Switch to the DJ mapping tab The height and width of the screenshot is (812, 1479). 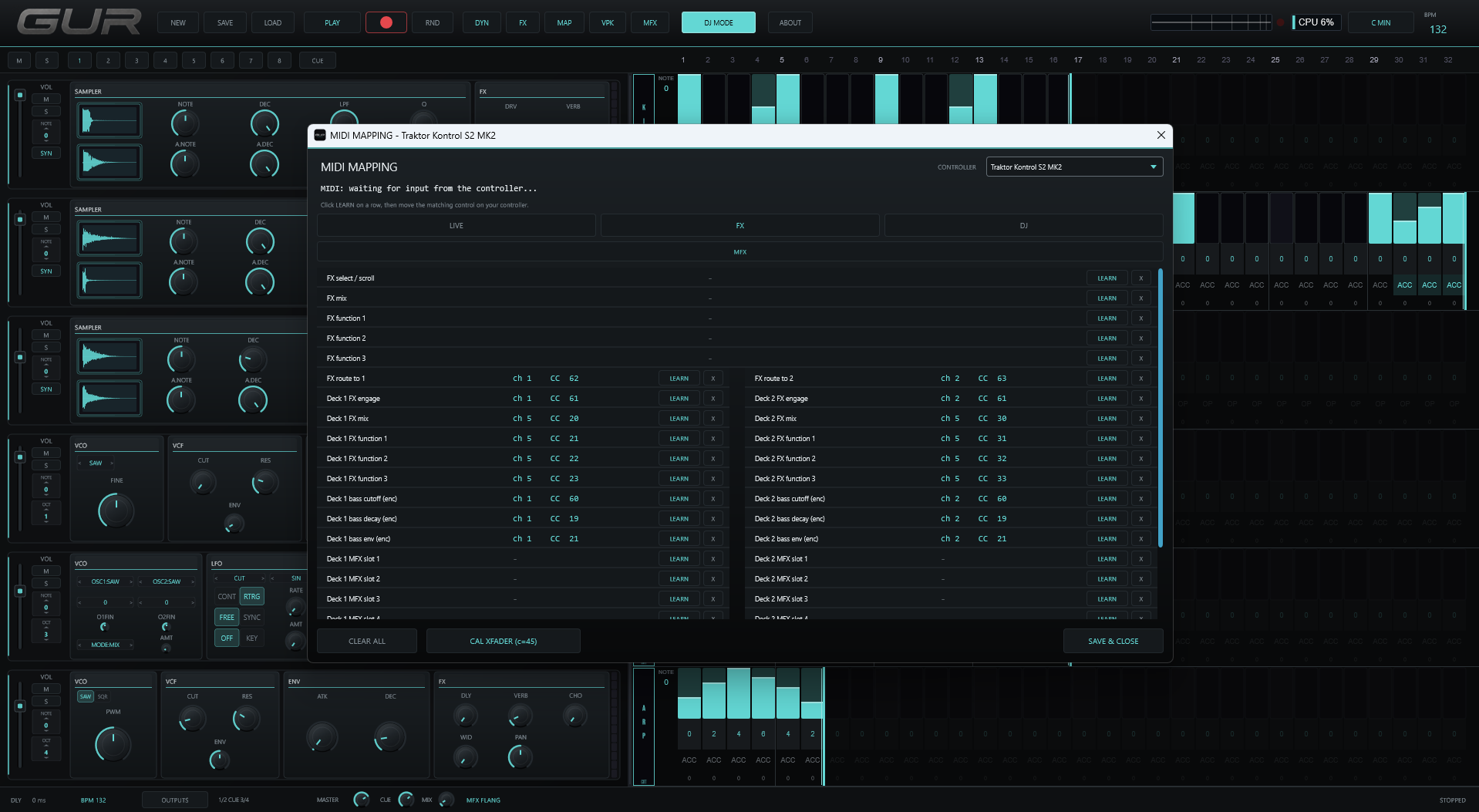coord(1024,226)
